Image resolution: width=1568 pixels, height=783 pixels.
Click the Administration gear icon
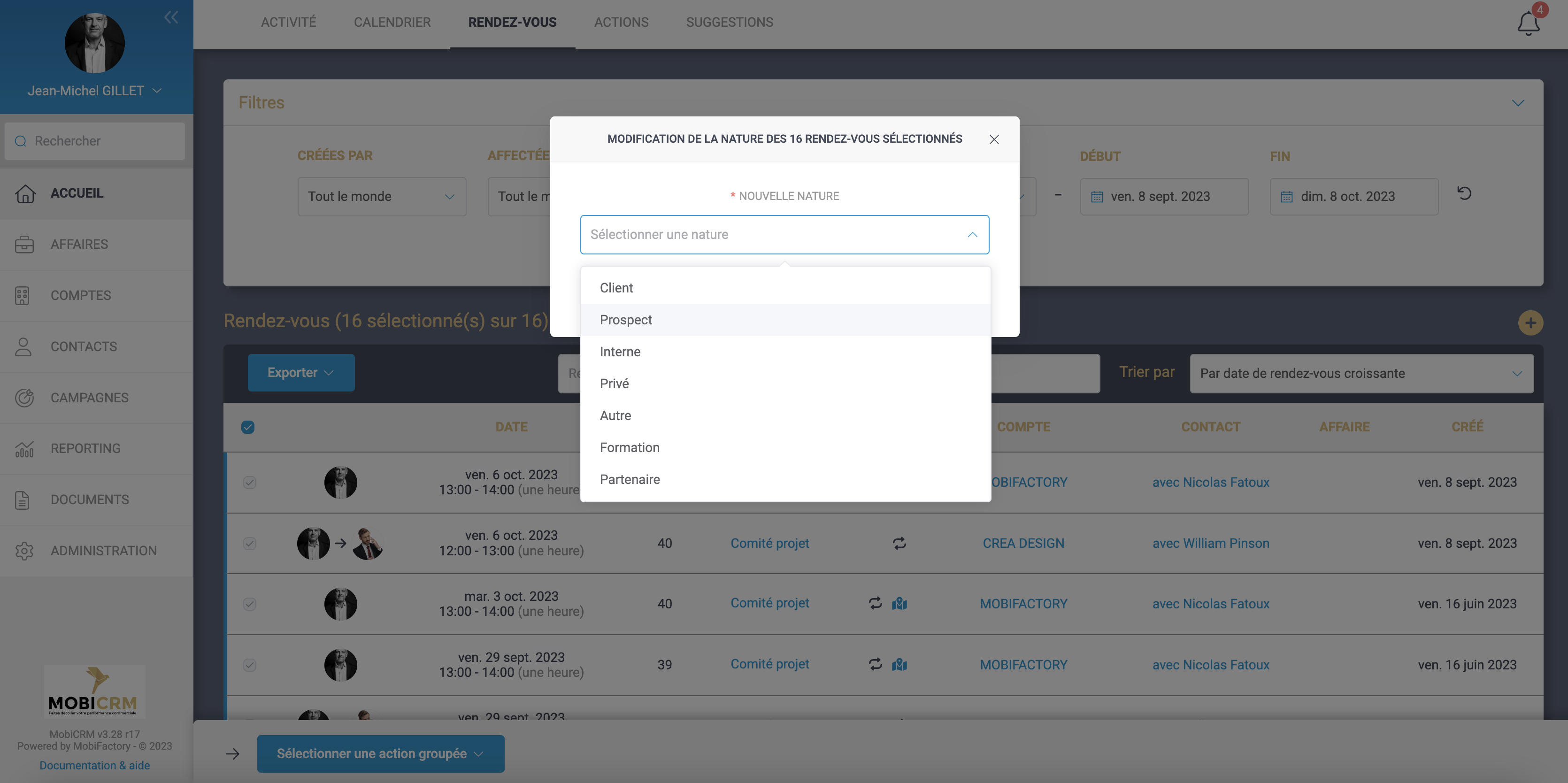pos(24,551)
